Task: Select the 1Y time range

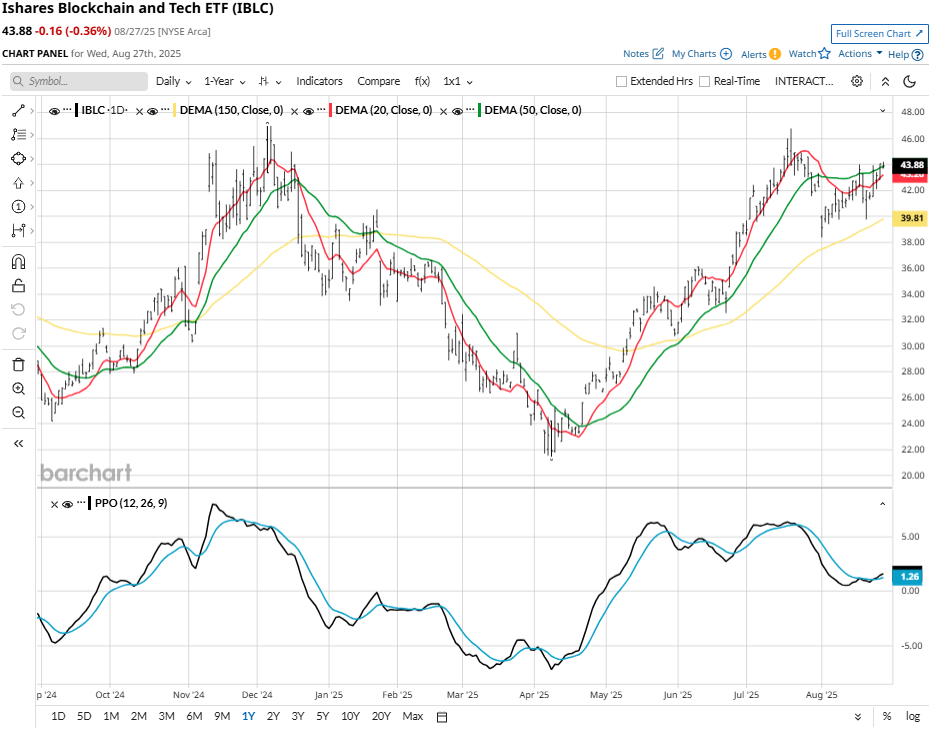Action: (x=248, y=716)
